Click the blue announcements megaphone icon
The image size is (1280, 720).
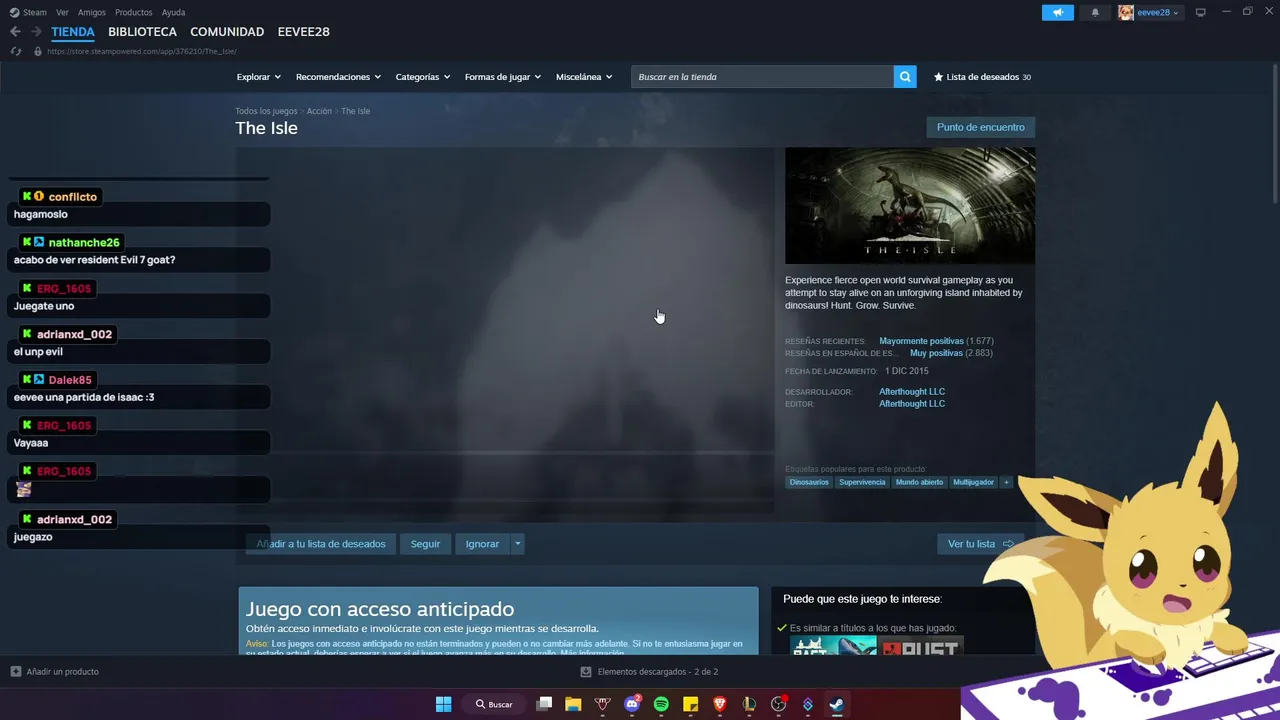[x=1057, y=12]
